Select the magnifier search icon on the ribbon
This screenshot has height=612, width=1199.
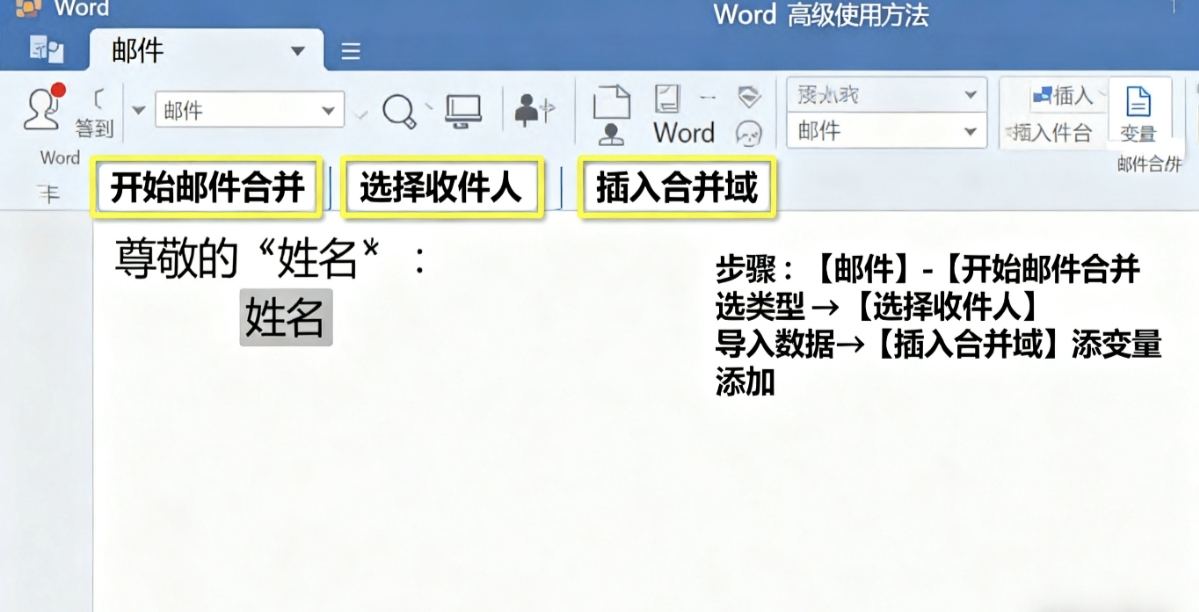pos(400,109)
